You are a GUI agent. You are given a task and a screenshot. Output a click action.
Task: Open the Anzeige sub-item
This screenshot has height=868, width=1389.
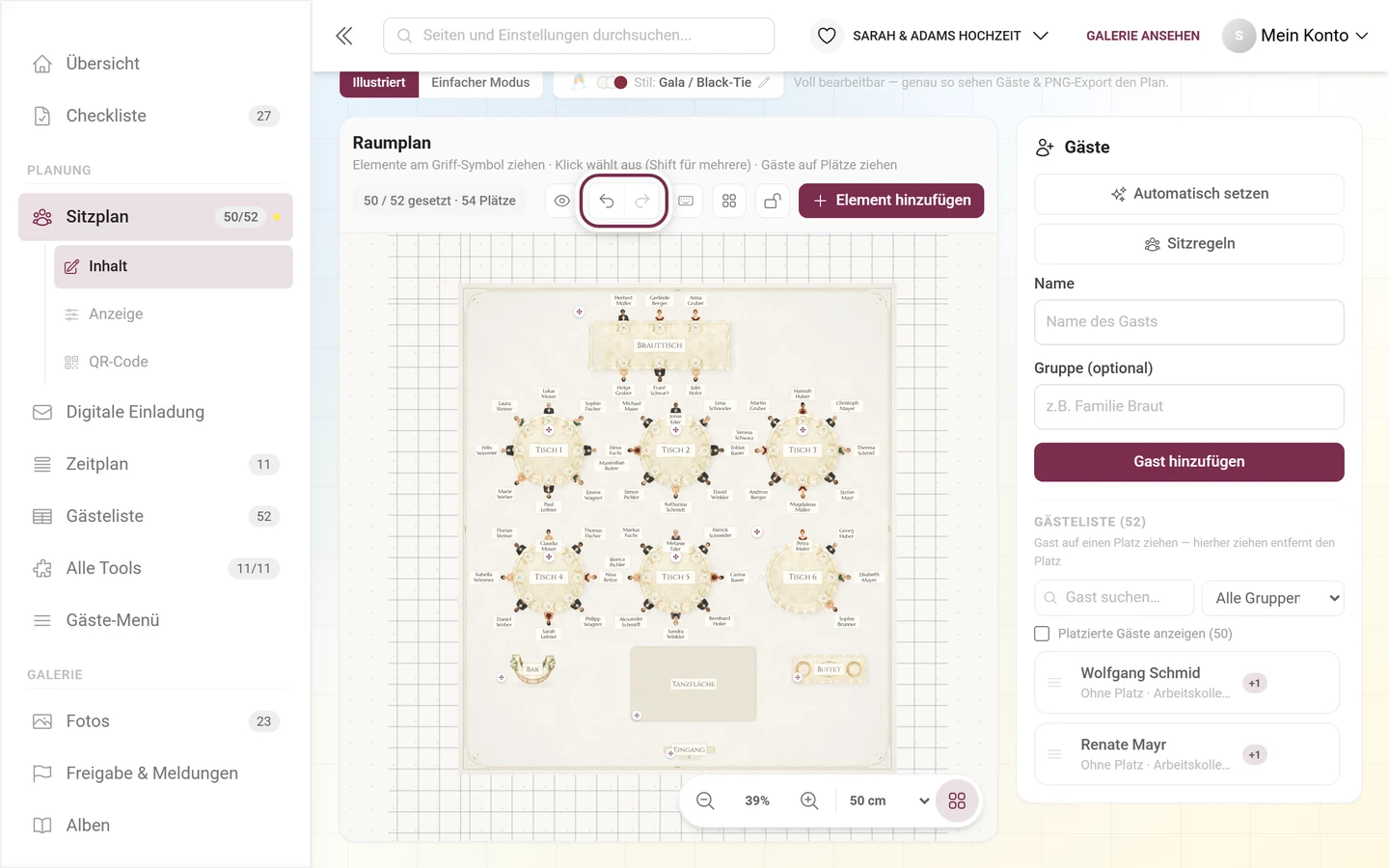[174, 314]
